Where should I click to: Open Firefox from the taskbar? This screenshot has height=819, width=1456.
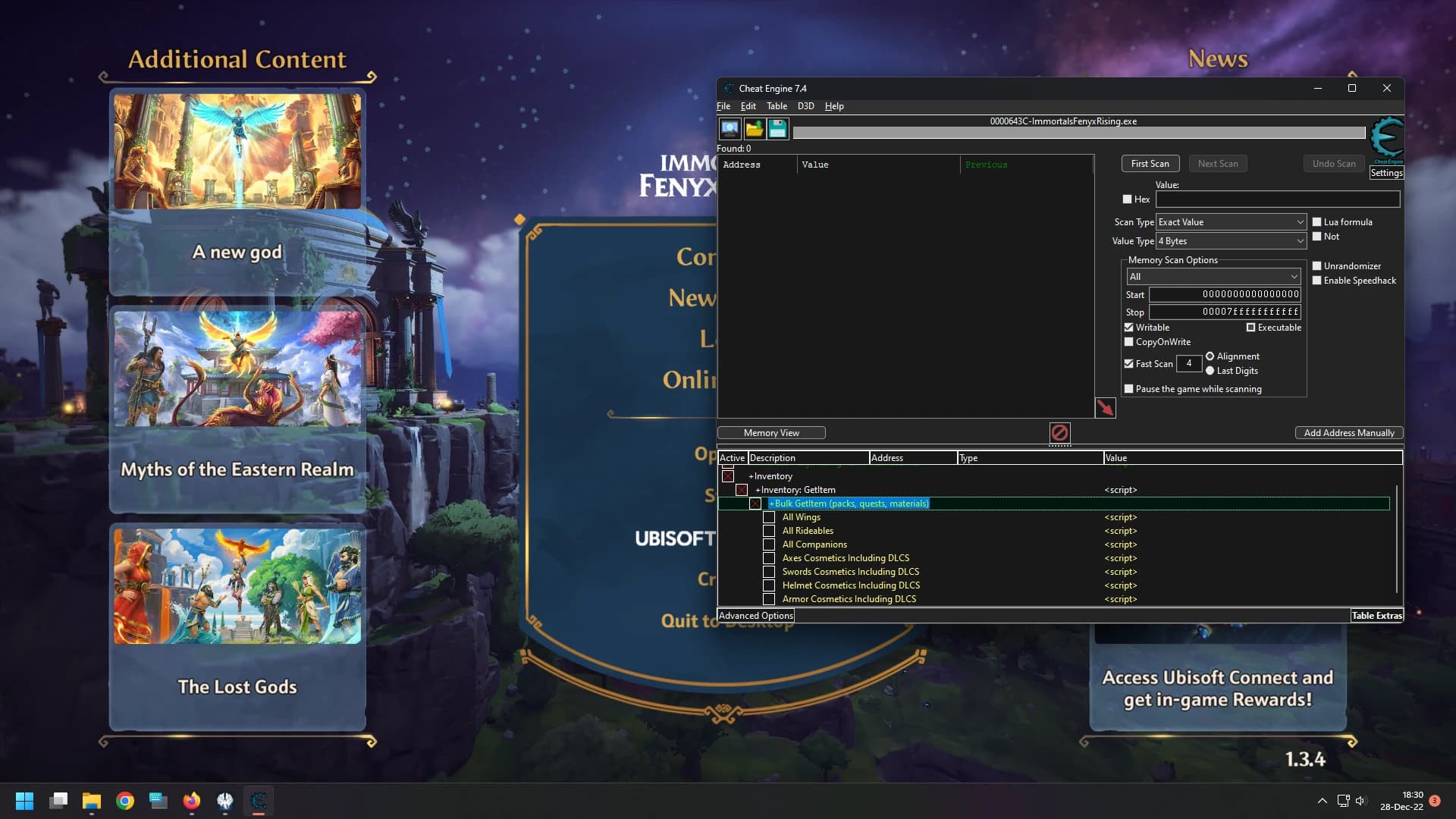[x=192, y=801]
